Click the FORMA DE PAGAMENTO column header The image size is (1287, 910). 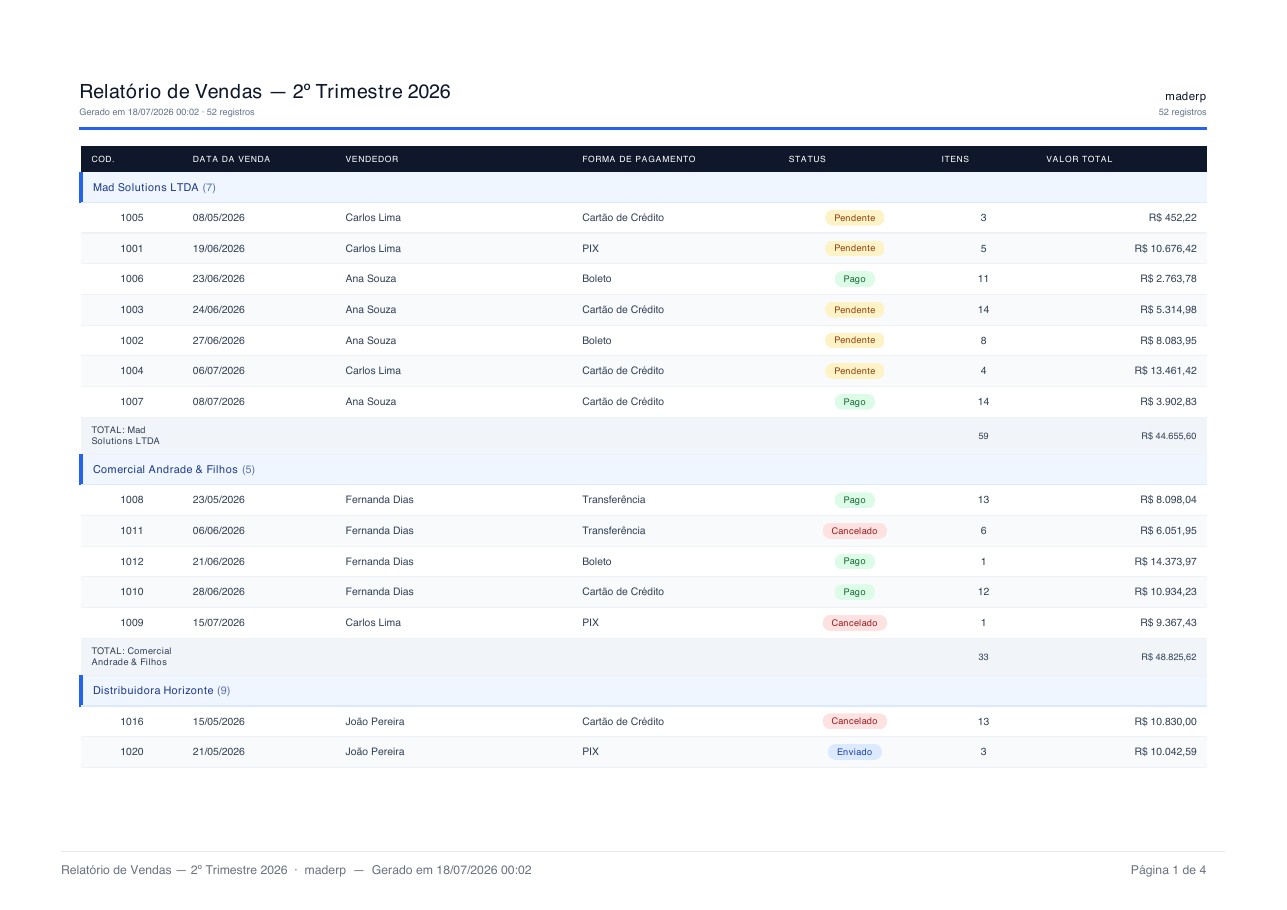[x=638, y=159]
